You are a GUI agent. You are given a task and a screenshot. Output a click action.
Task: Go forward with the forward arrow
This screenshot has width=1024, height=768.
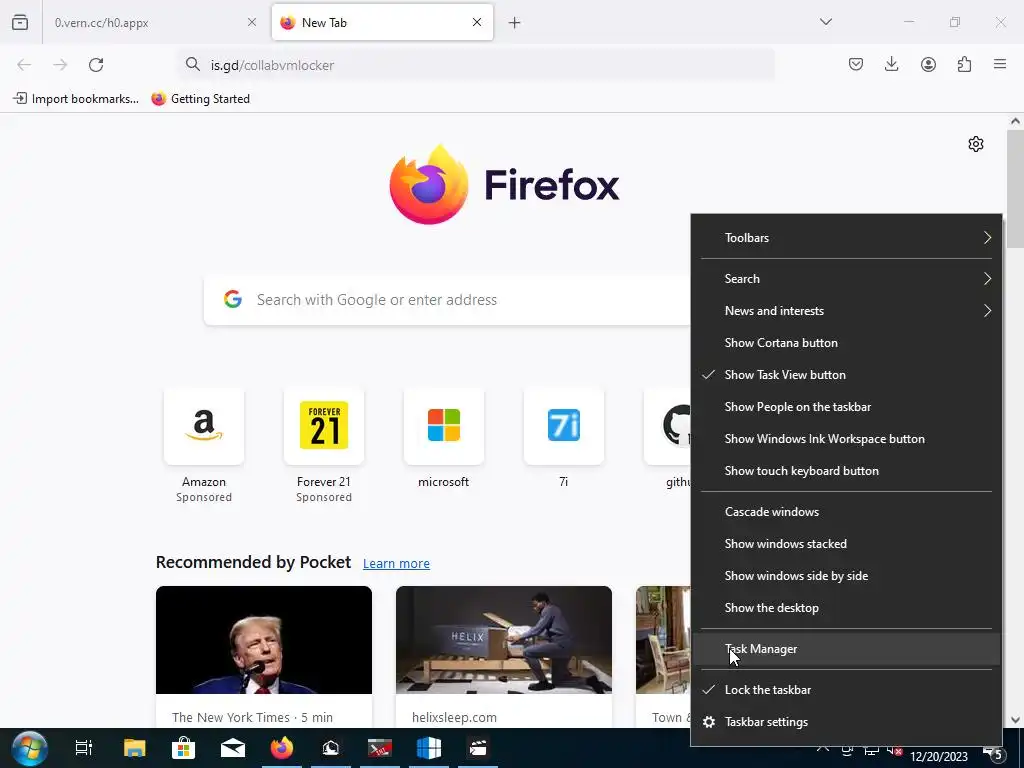pyautogui.click(x=60, y=65)
